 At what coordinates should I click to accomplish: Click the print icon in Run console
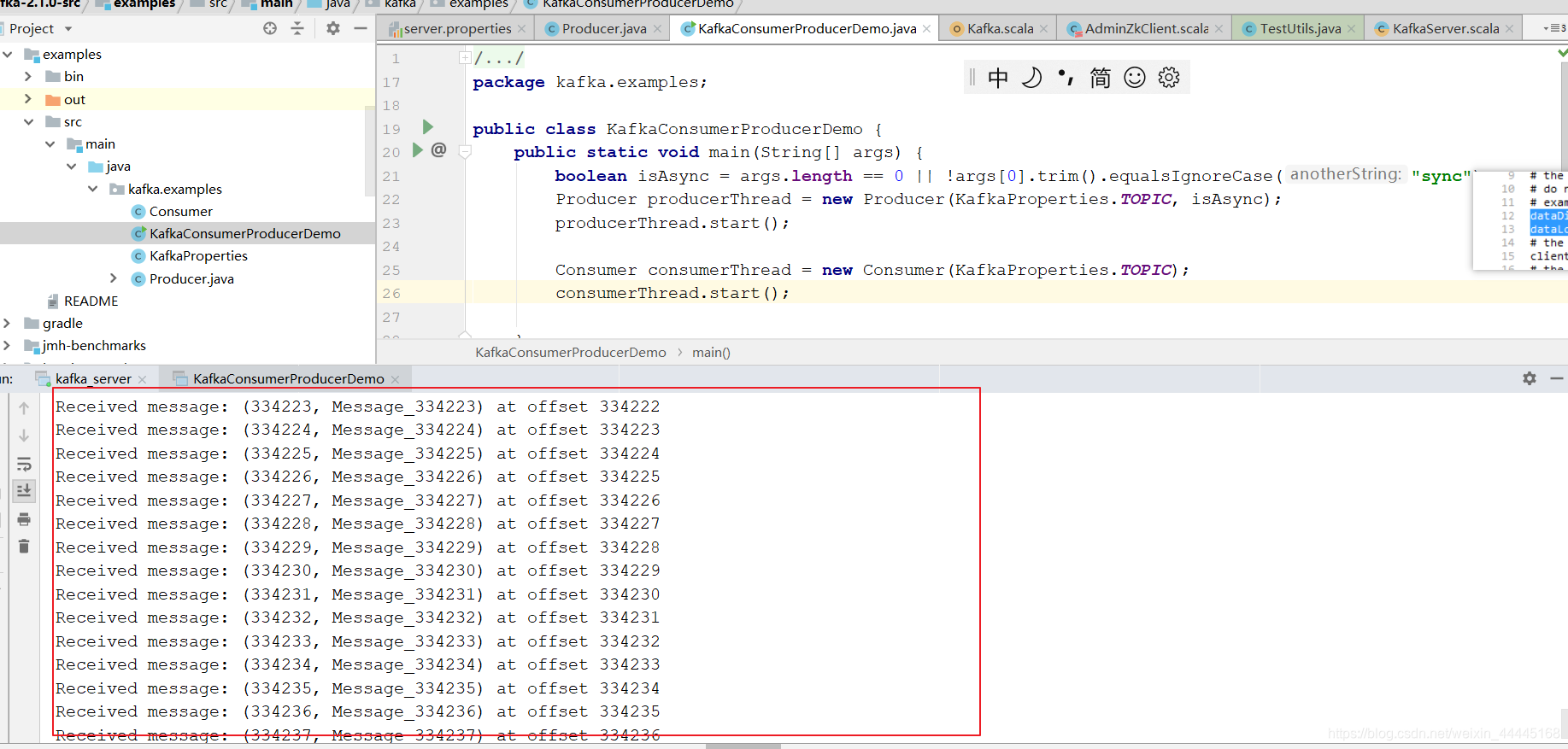point(24,519)
